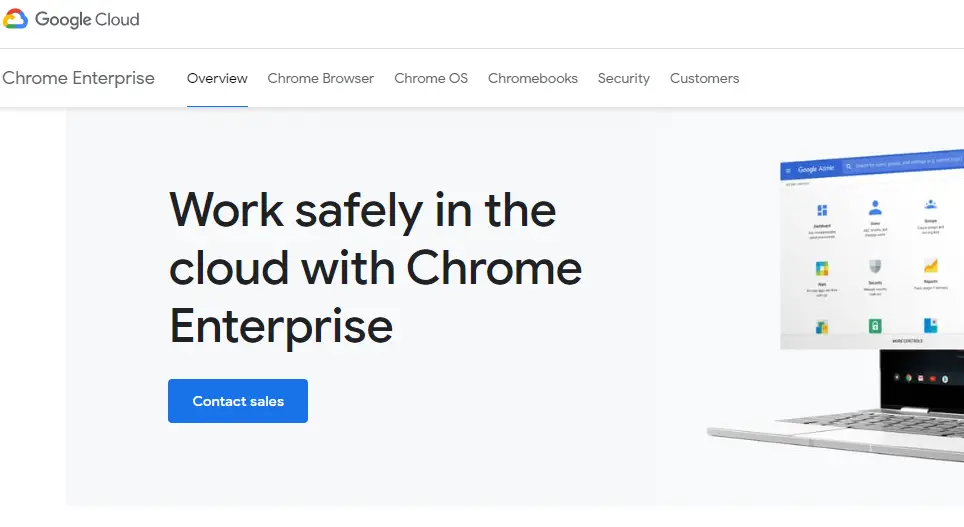Open the Chrome Enterprise product home link
This screenshot has width=964, height=527.
(78, 78)
